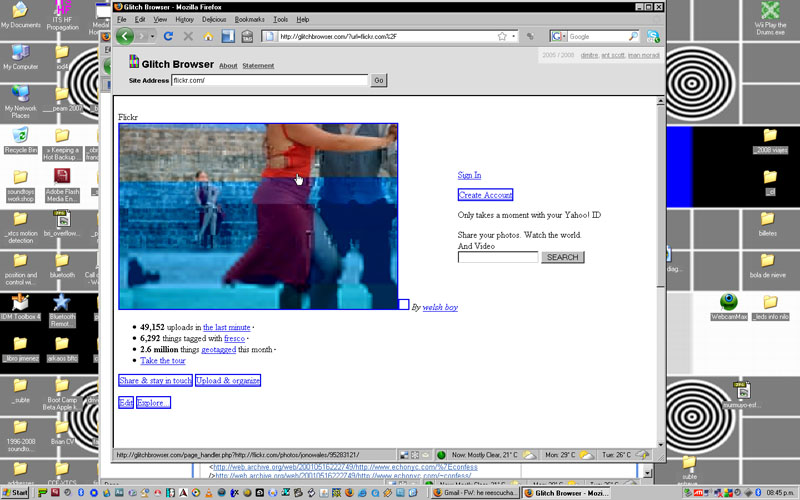Image resolution: width=800 pixels, height=500 pixels.
Task: Click the Tue 26° C storm forecast icon
Action: pyautogui.click(x=642, y=455)
